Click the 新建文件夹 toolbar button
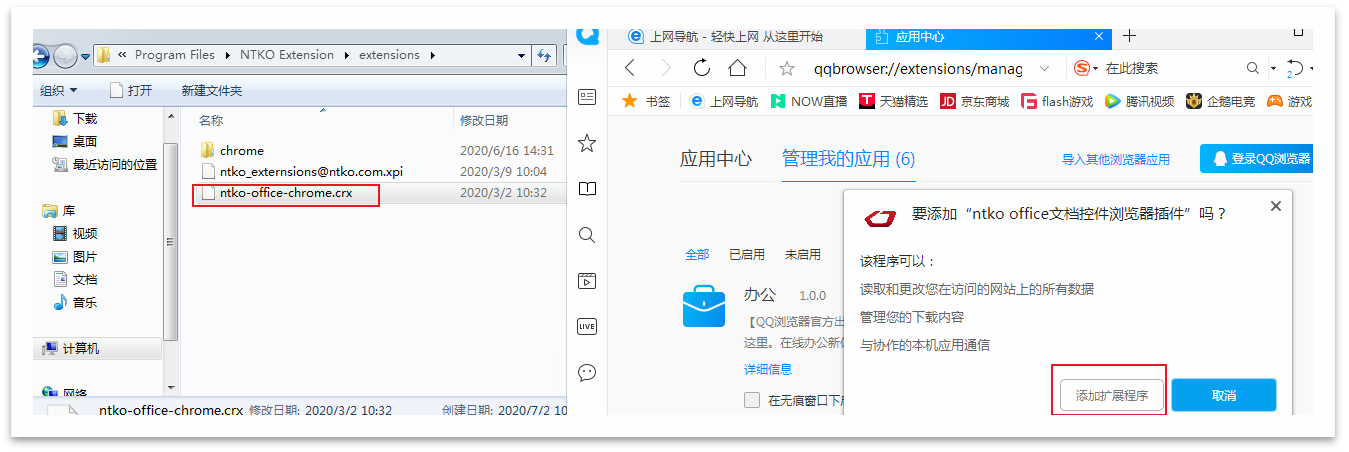 click(x=211, y=90)
